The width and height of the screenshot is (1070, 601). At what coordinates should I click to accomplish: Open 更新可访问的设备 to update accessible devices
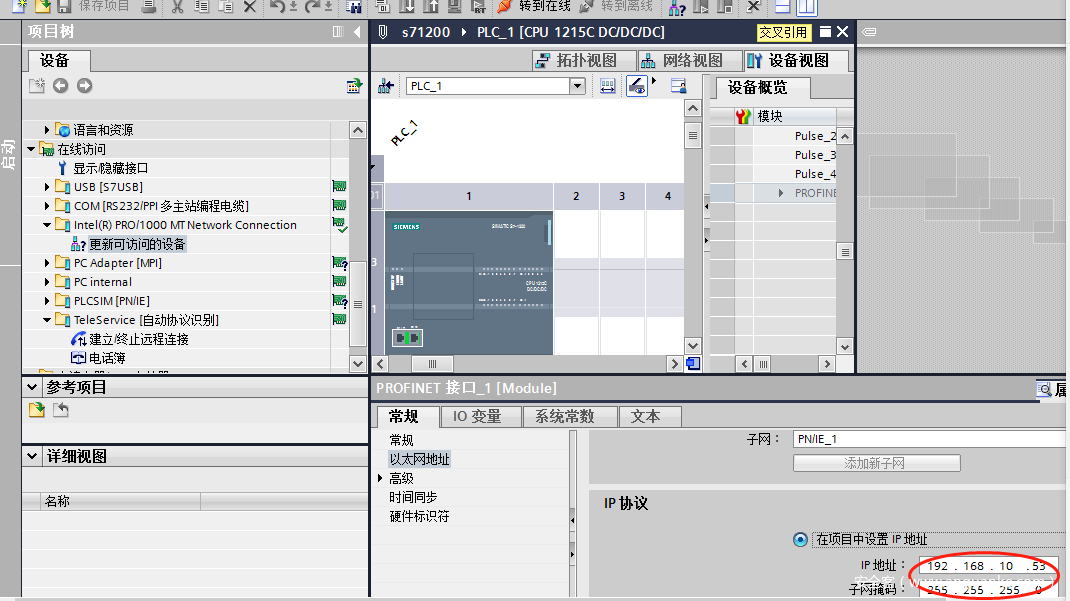pos(136,244)
